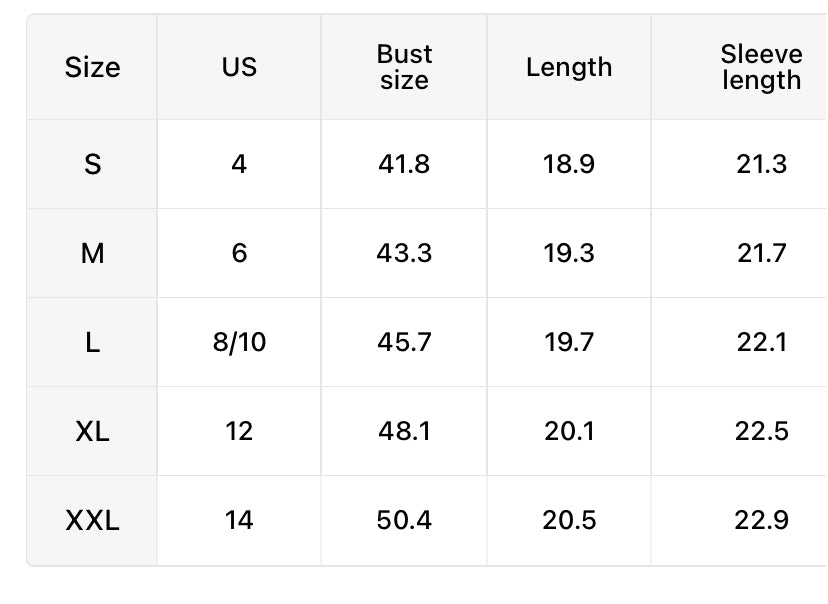Image resolution: width=828 pixels, height=604 pixels.
Task: Click the M size row label
Action: 92,253
